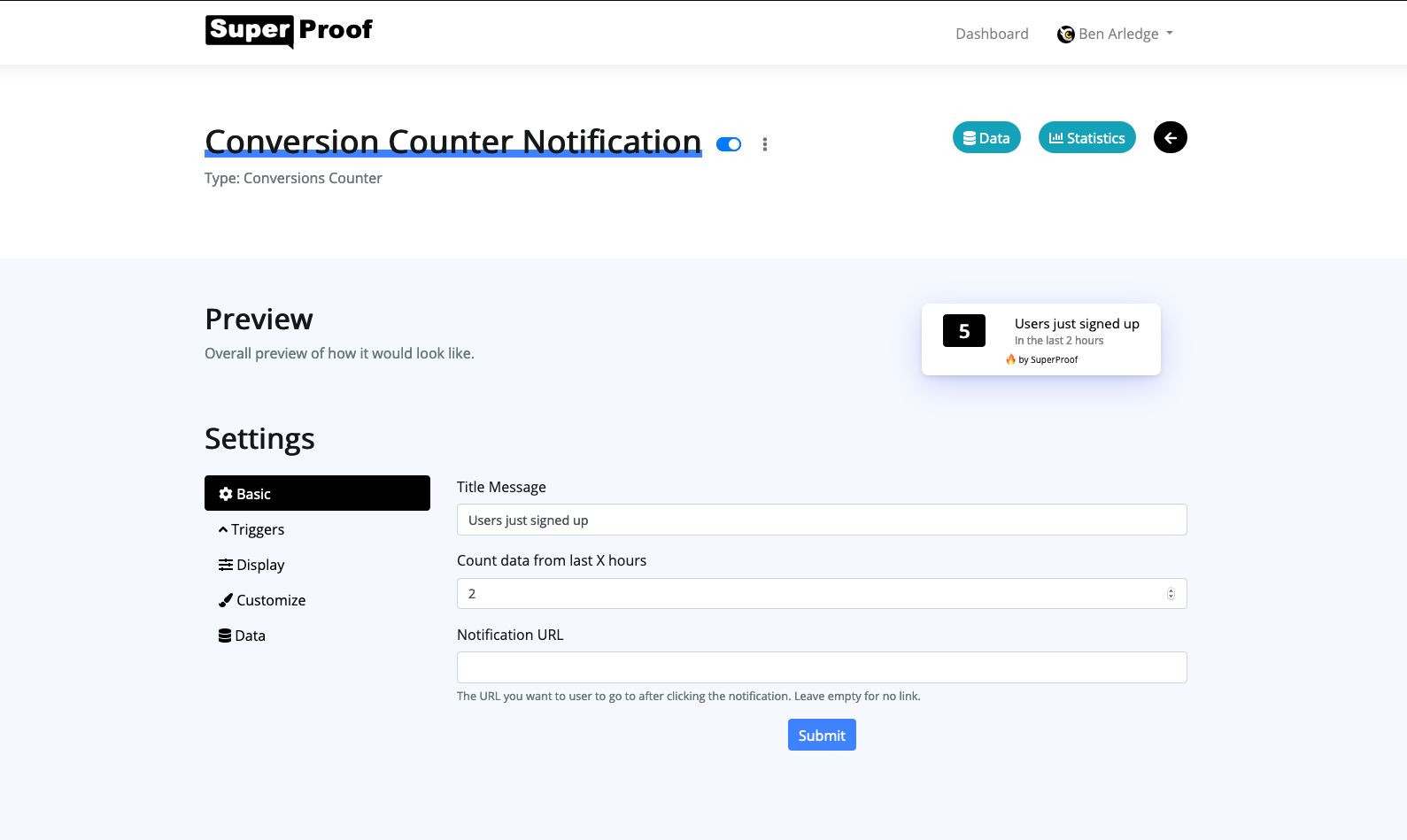Toggle the switch next to the notification title
This screenshot has height=840, width=1407.
(728, 143)
